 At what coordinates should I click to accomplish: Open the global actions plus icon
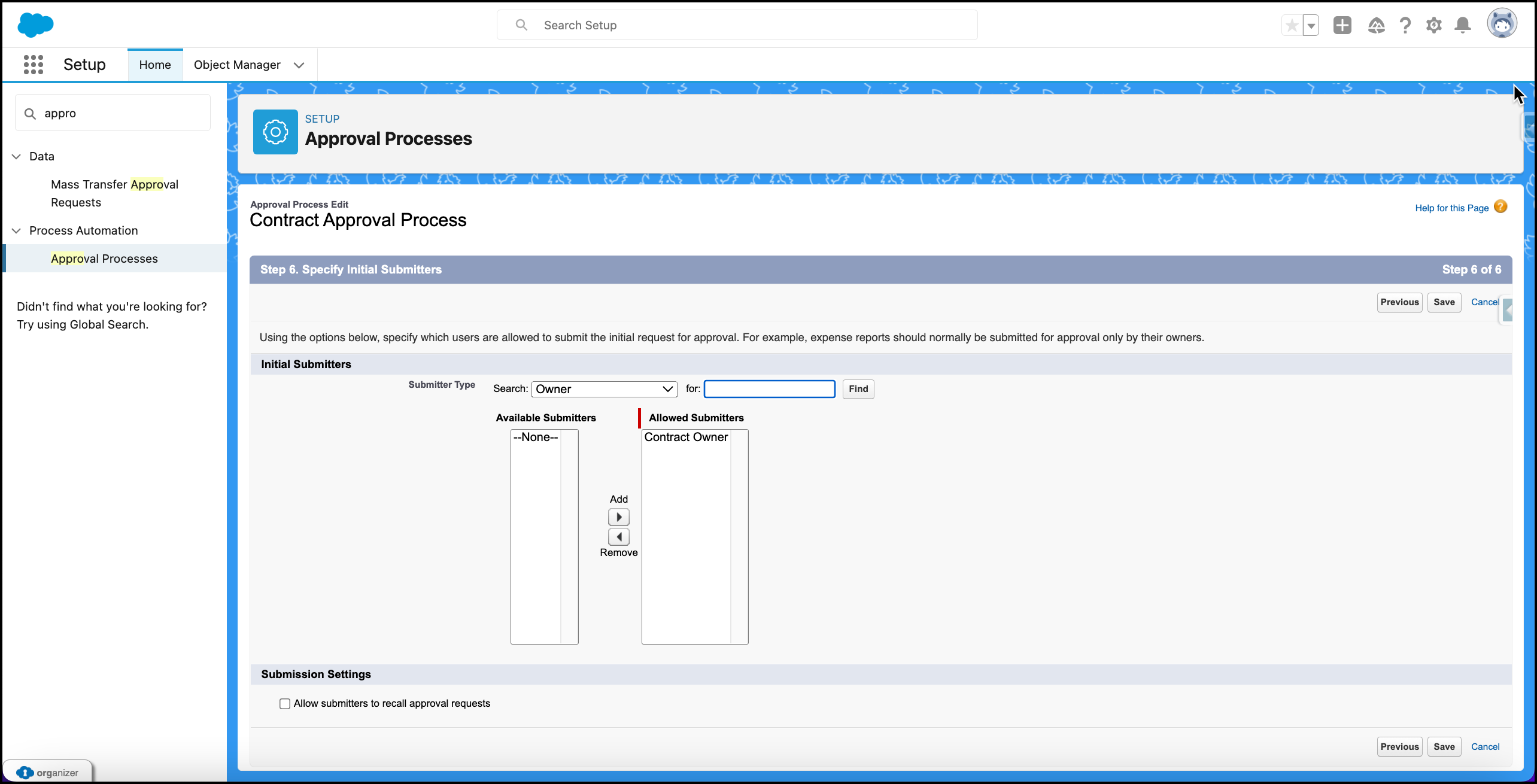tap(1342, 25)
